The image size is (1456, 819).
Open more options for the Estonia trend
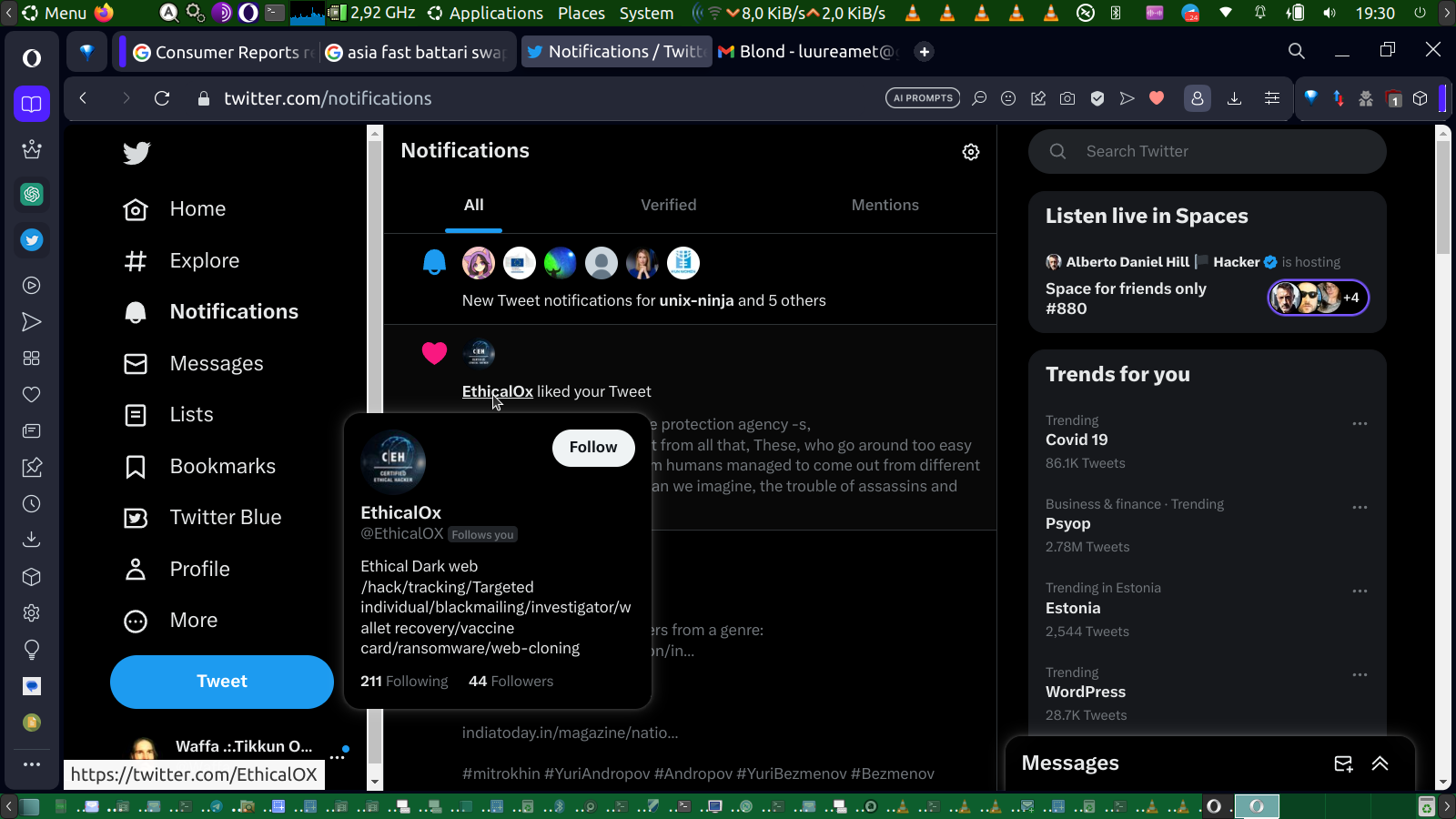pyautogui.click(x=1360, y=591)
